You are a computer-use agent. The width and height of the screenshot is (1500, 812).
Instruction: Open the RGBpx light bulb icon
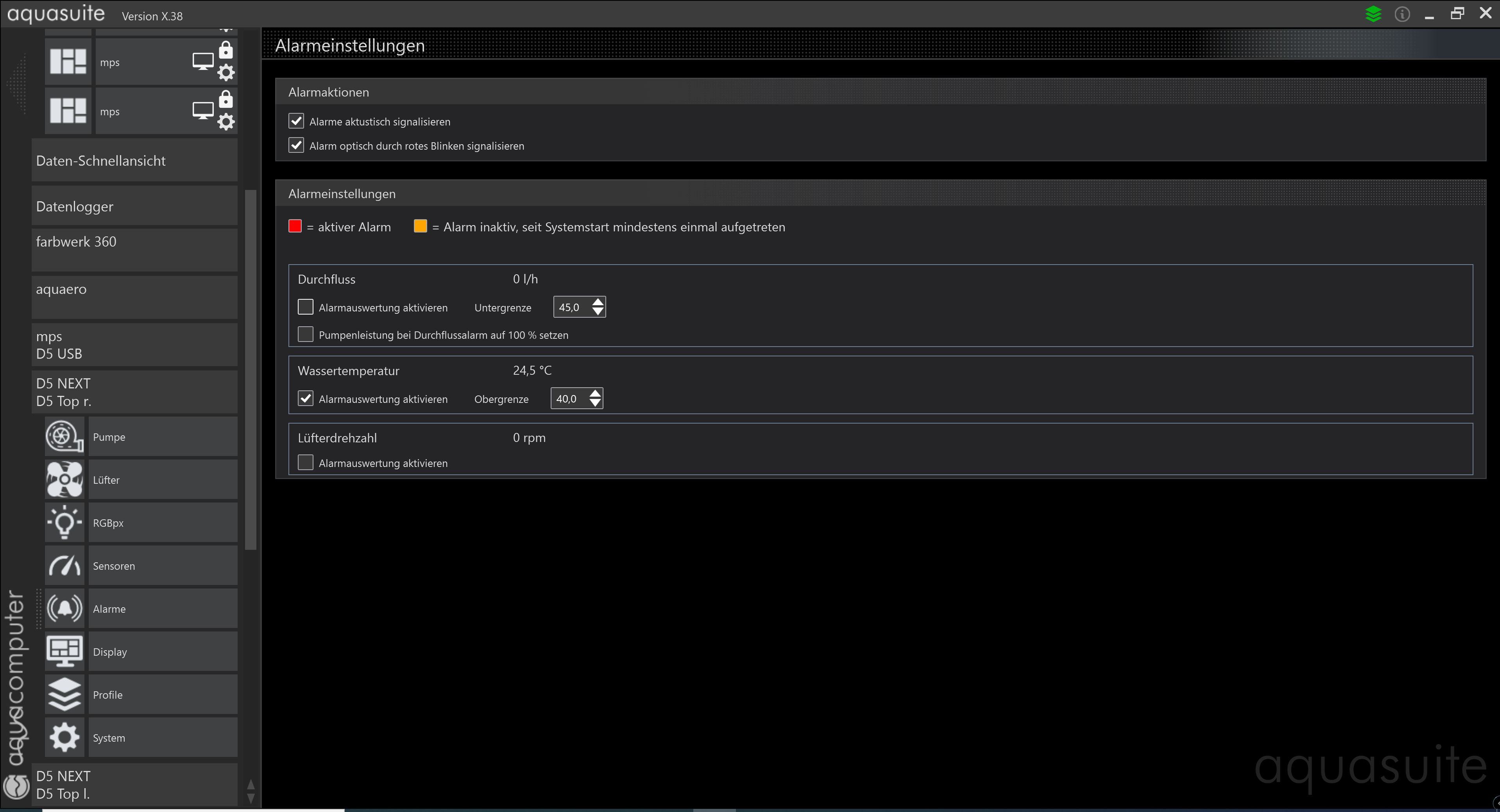tap(64, 523)
